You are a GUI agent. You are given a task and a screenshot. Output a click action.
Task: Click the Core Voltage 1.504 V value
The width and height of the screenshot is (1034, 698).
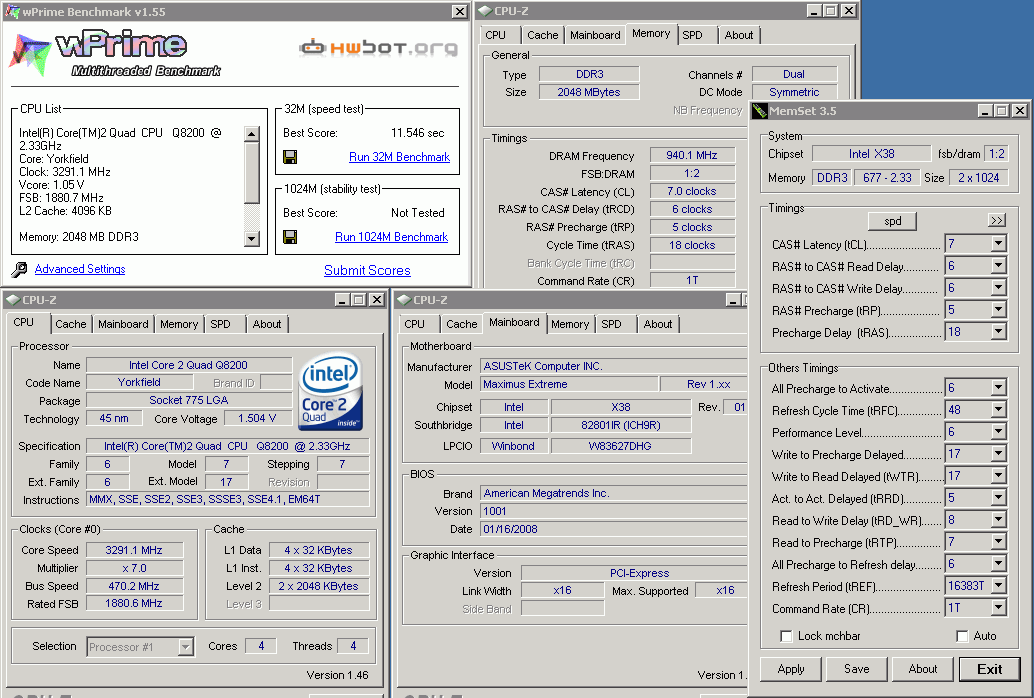pyautogui.click(x=257, y=418)
